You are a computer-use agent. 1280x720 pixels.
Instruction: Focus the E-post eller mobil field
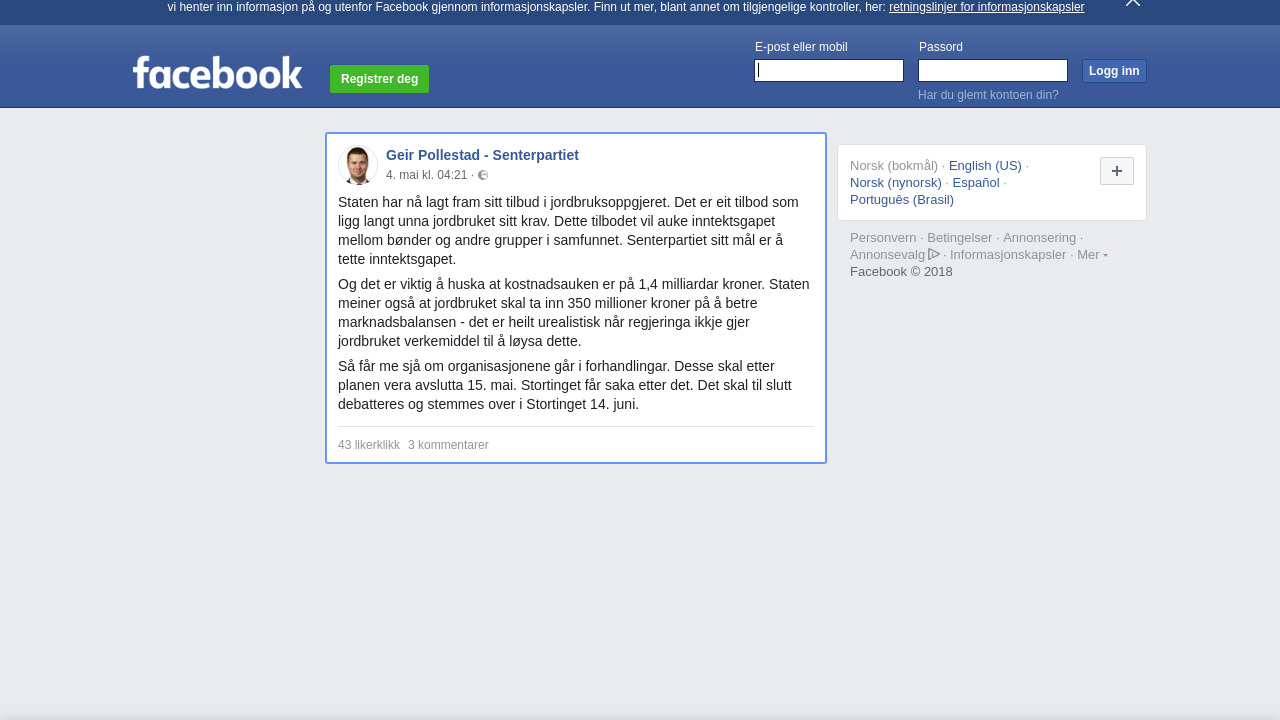click(829, 70)
